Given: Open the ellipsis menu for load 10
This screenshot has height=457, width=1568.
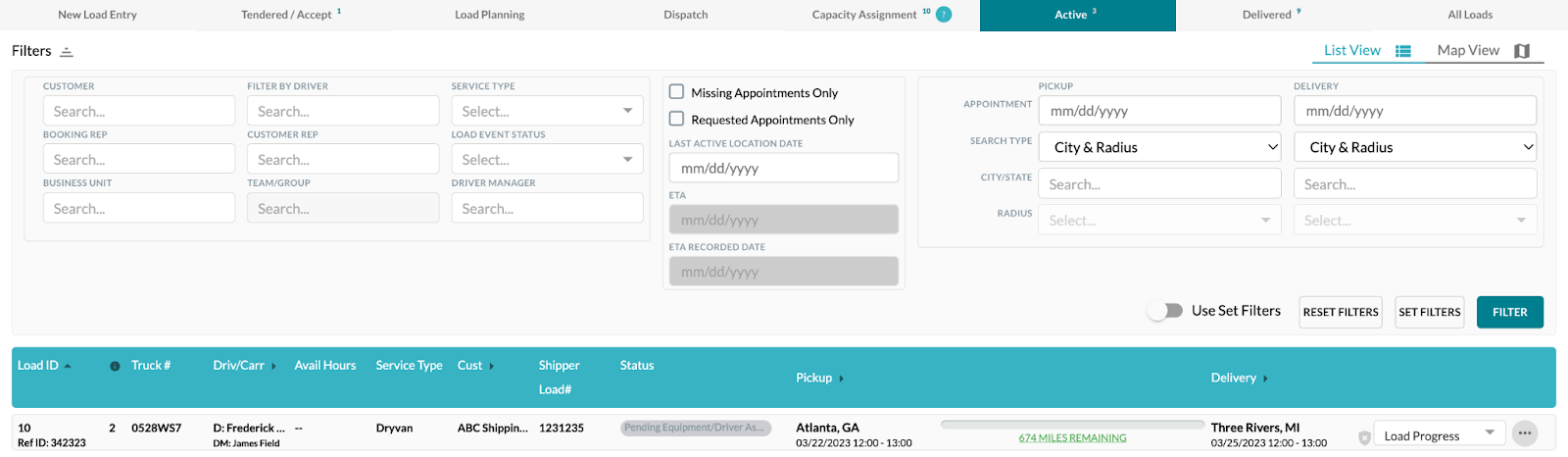Looking at the screenshot, I should (1524, 433).
